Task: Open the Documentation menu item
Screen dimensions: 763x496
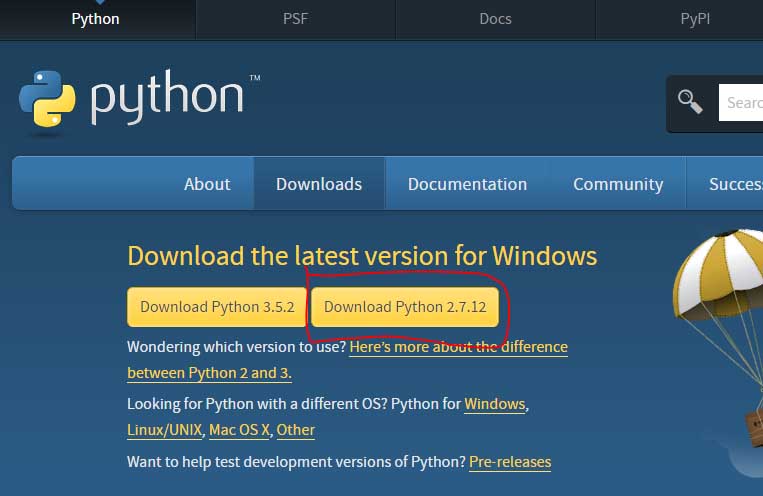Action: [x=467, y=184]
